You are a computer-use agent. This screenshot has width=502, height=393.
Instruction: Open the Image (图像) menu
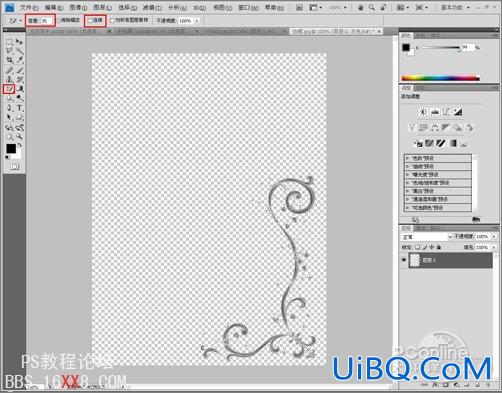pyautogui.click(x=78, y=7)
